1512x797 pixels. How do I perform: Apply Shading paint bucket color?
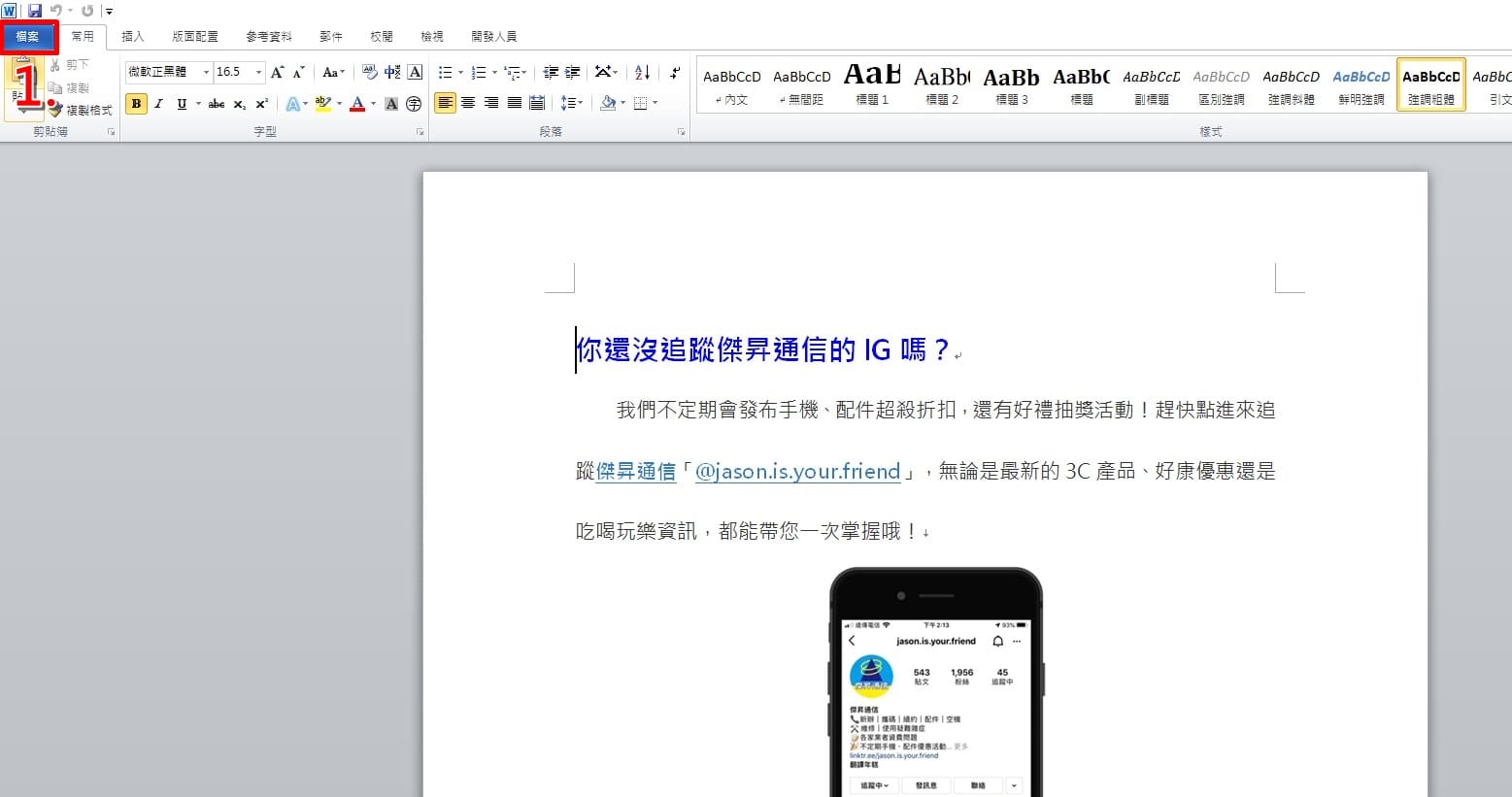point(607,103)
